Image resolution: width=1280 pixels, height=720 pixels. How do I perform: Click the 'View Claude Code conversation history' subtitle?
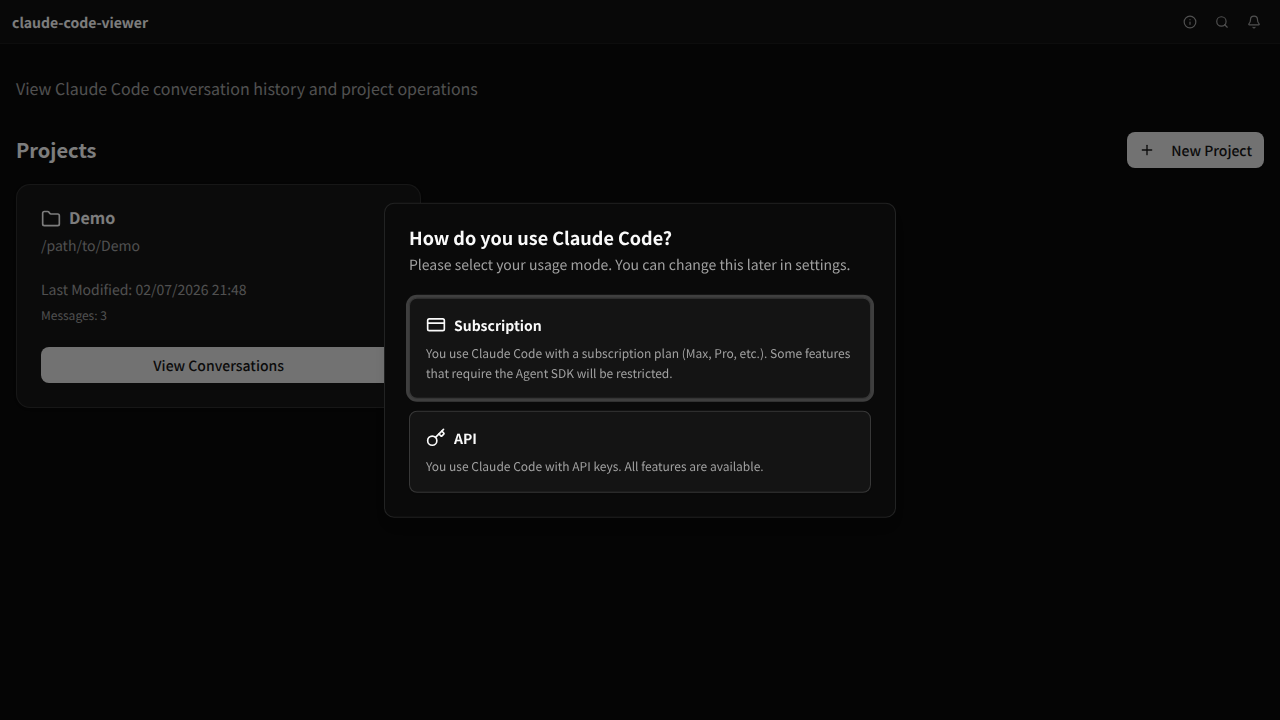click(247, 89)
